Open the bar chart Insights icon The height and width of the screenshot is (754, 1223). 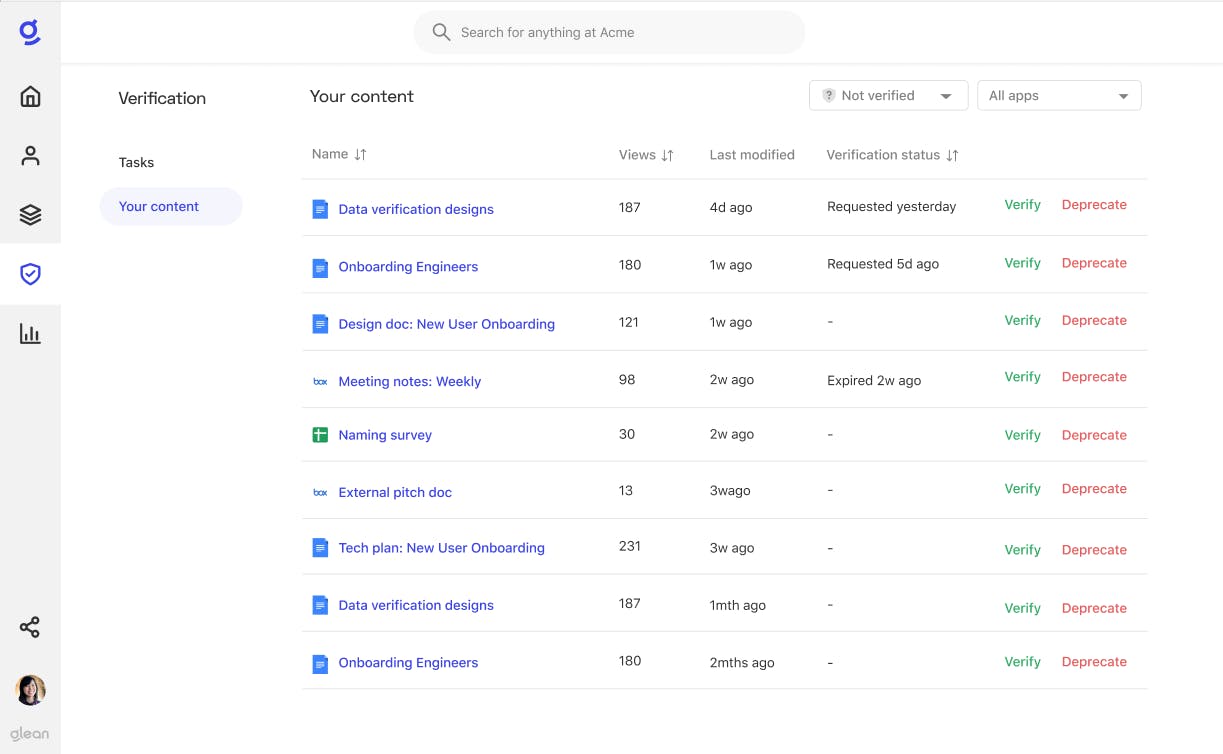click(x=30, y=334)
